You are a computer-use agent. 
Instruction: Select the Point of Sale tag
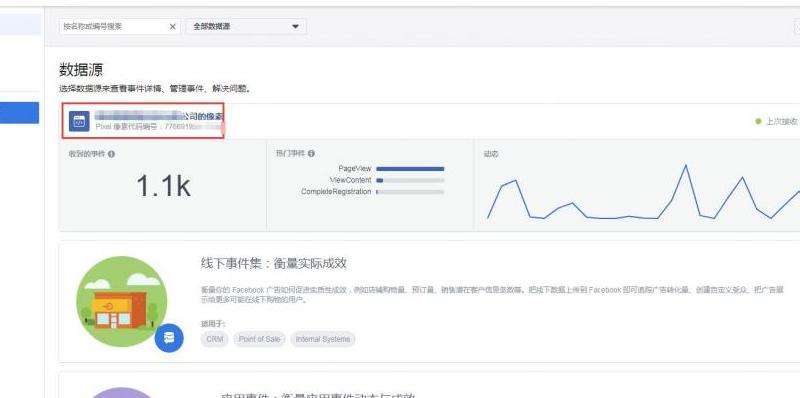click(x=259, y=339)
